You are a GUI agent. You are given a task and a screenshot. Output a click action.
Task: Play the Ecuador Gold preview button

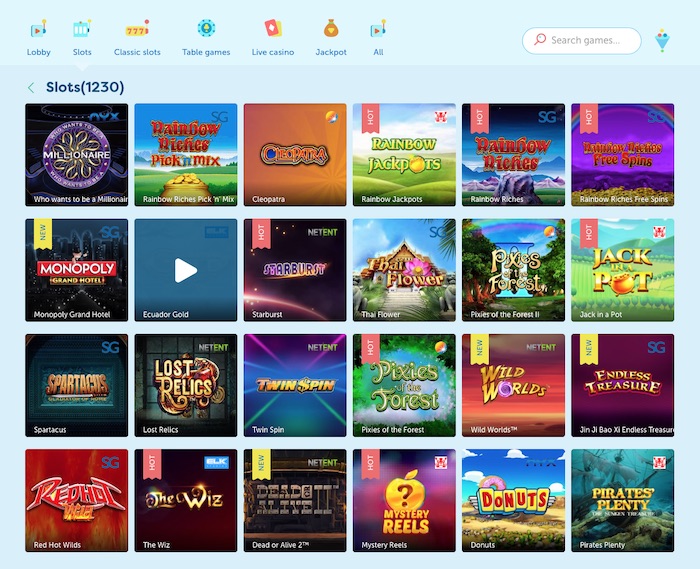(186, 270)
